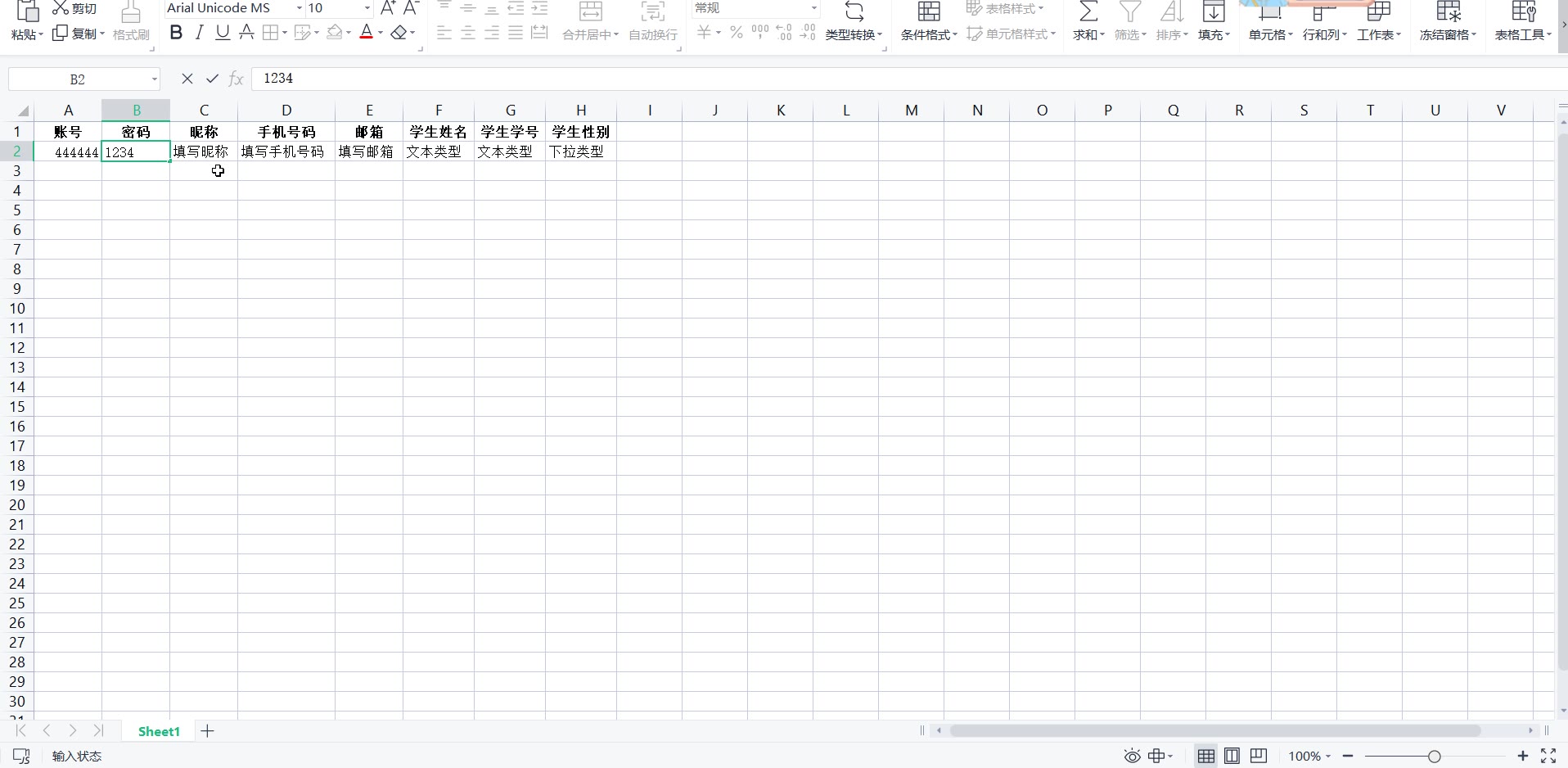This screenshot has height=768, width=1568.
Task: Open the Worksheet (工作表) menu
Action: click(1379, 22)
